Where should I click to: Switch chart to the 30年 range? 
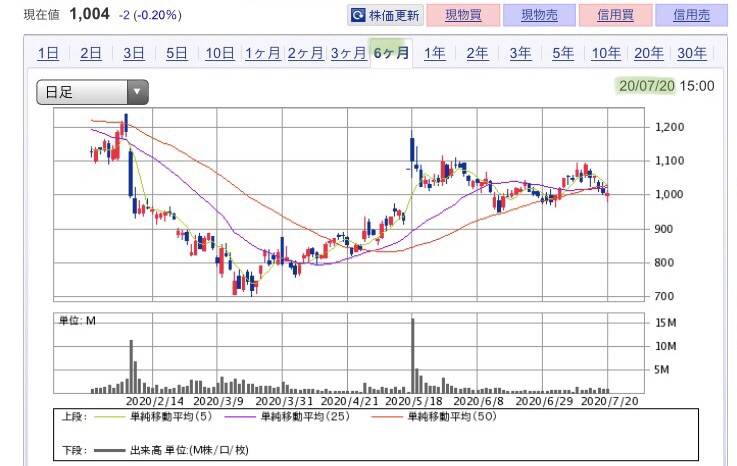[x=692, y=53]
